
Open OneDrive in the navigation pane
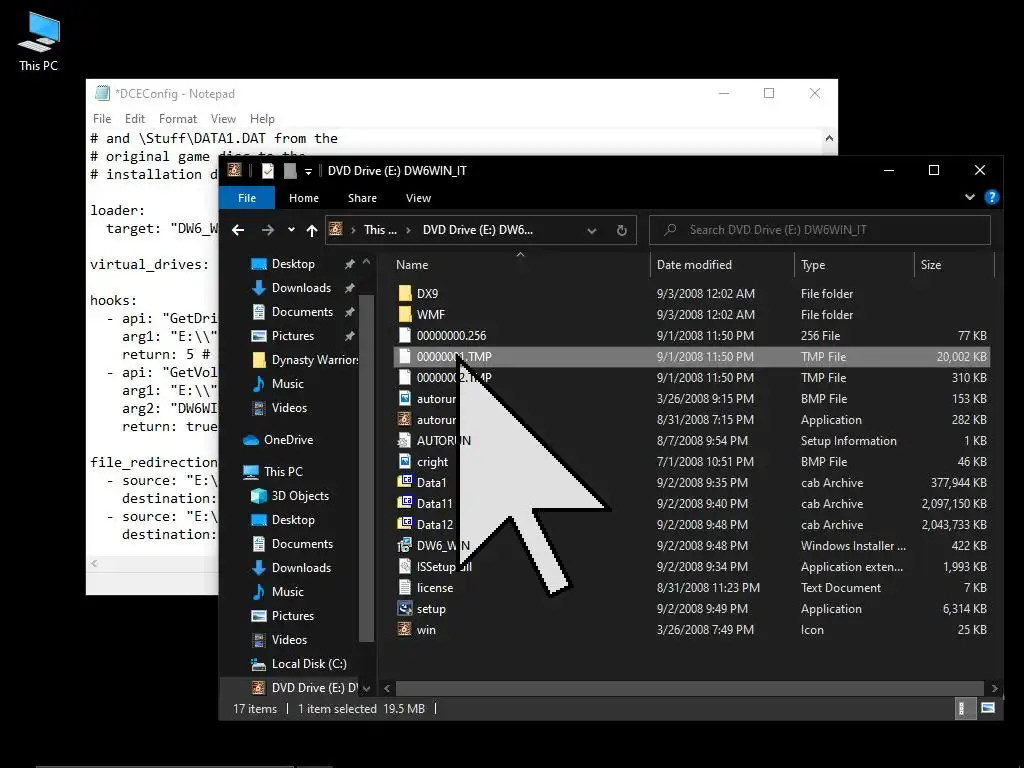[x=288, y=440]
